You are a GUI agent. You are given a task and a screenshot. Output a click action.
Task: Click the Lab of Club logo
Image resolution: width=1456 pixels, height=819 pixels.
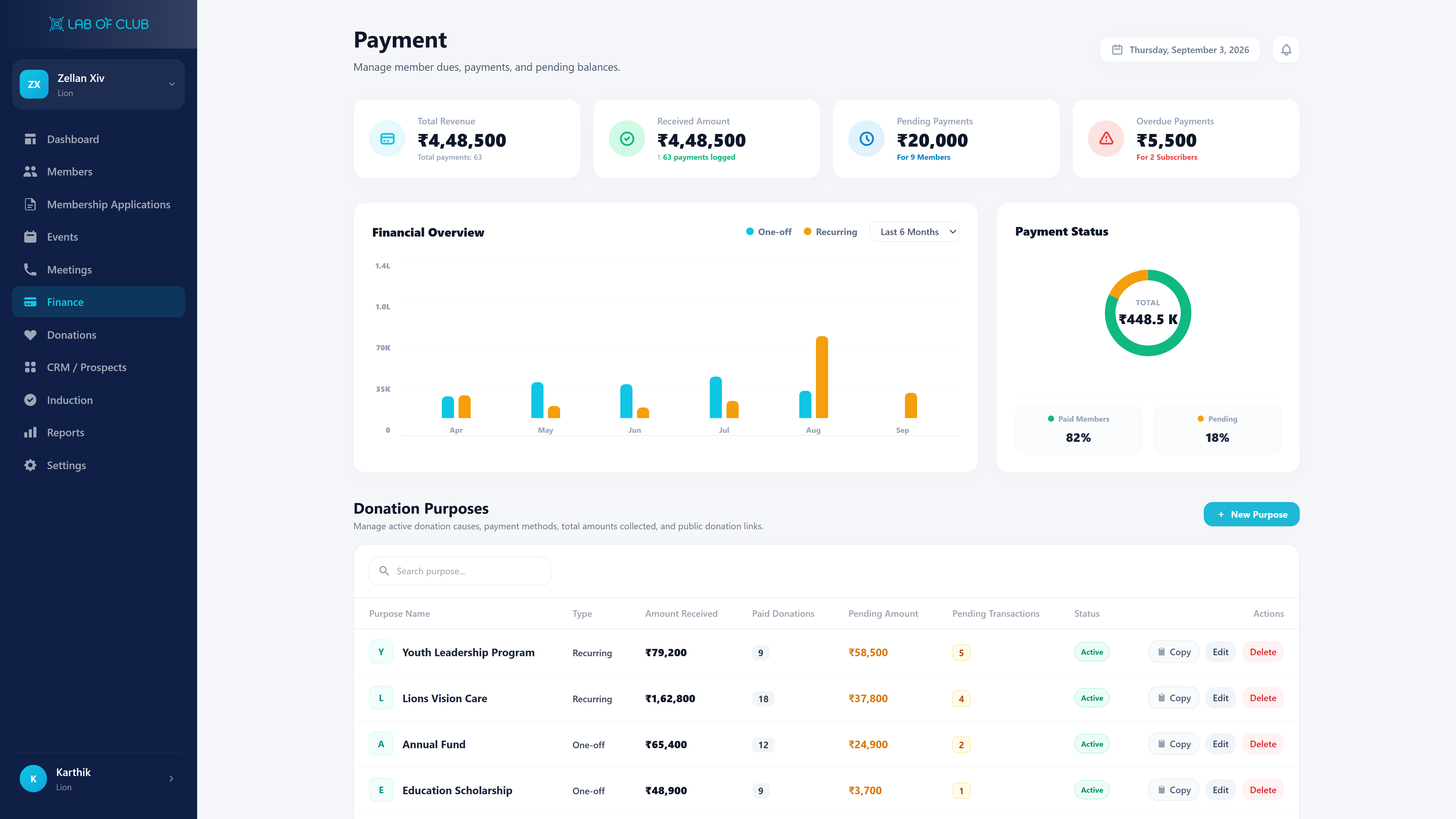pos(99,24)
